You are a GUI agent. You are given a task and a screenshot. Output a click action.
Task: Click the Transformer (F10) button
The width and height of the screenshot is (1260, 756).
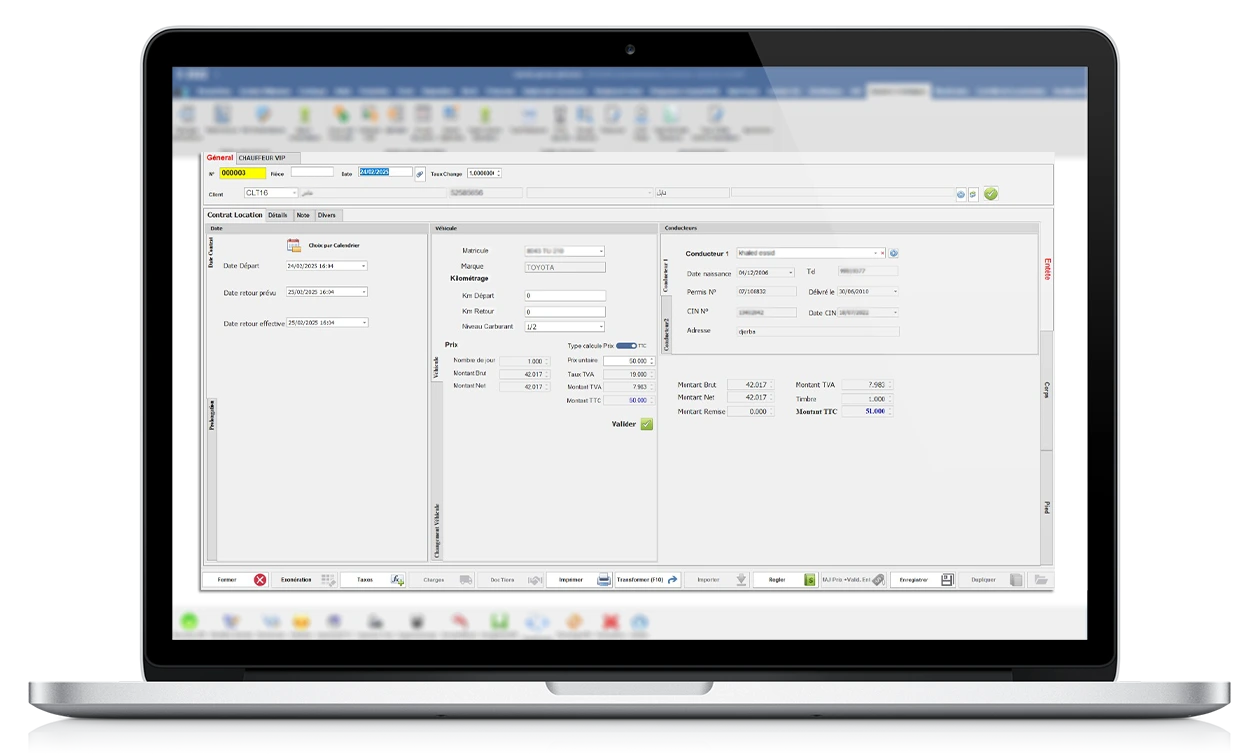coord(647,579)
